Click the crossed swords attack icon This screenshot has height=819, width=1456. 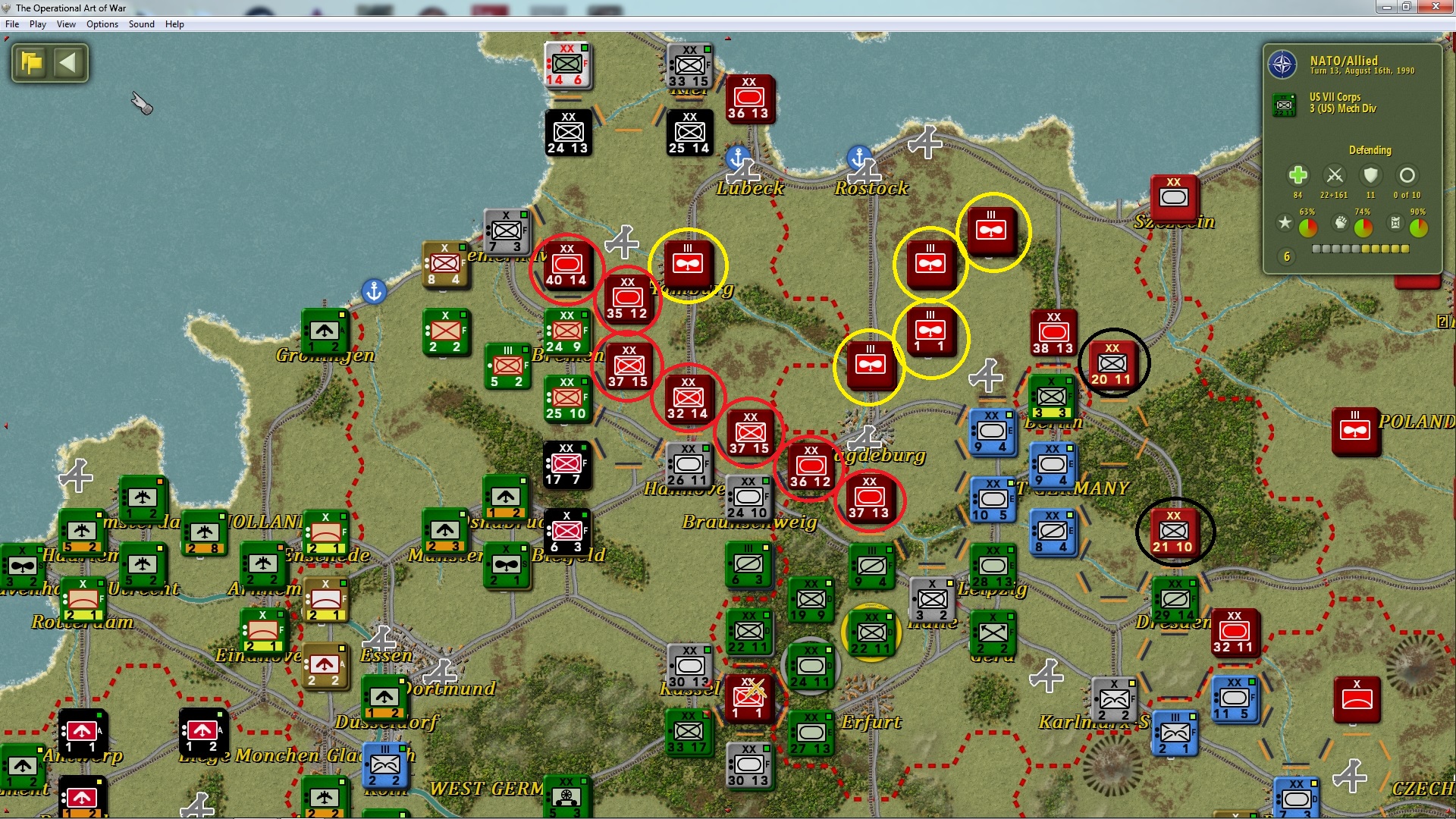click(x=1335, y=176)
